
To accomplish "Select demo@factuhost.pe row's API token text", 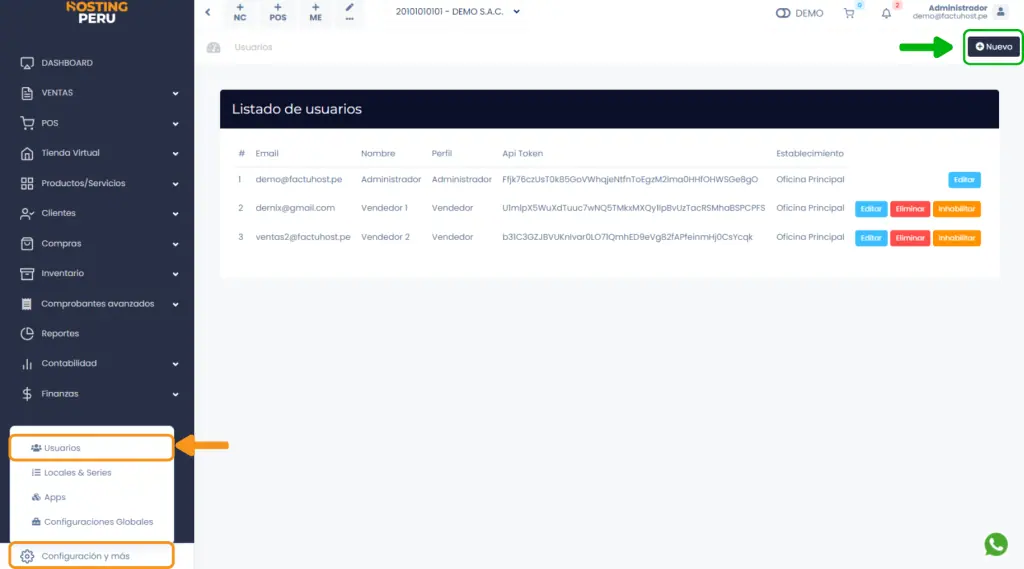I will click(630, 179).
